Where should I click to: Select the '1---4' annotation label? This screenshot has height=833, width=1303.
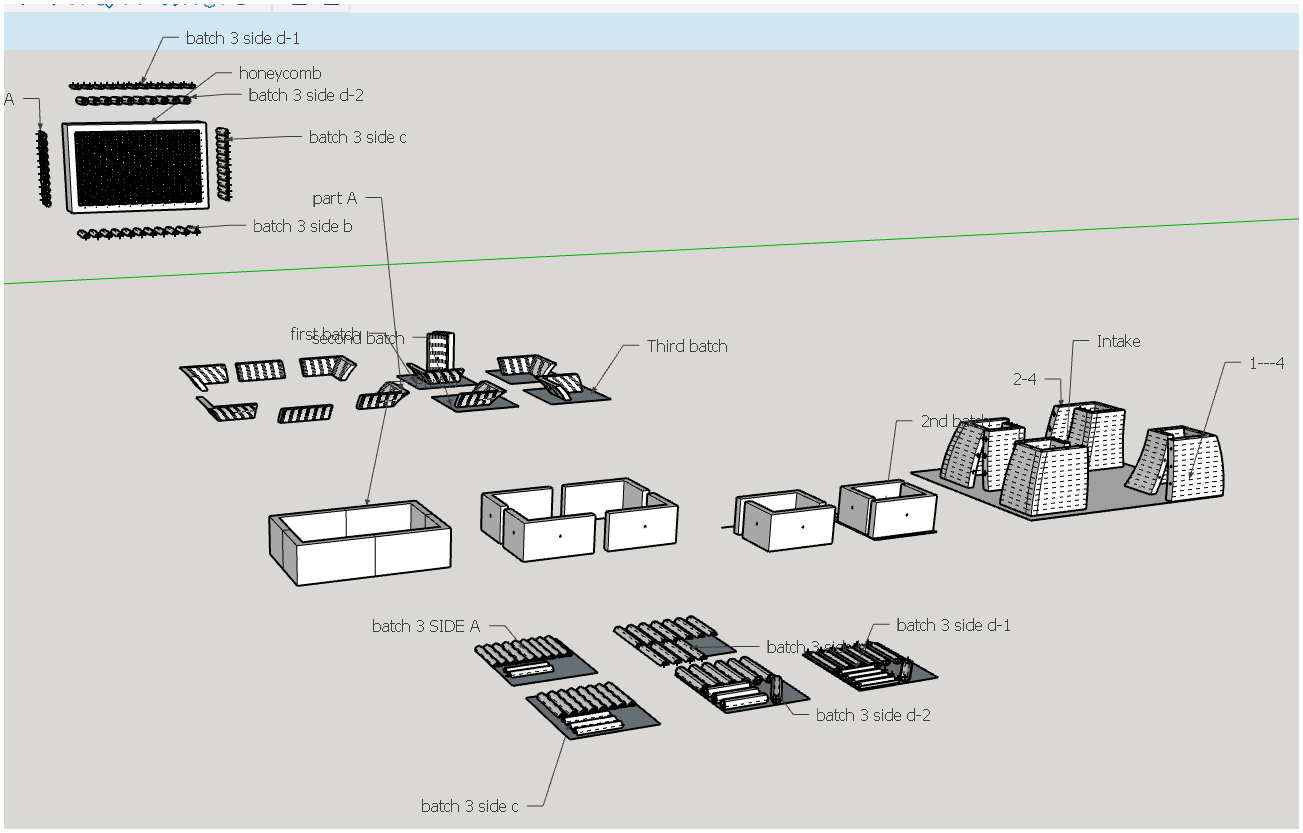[1265, 363]
